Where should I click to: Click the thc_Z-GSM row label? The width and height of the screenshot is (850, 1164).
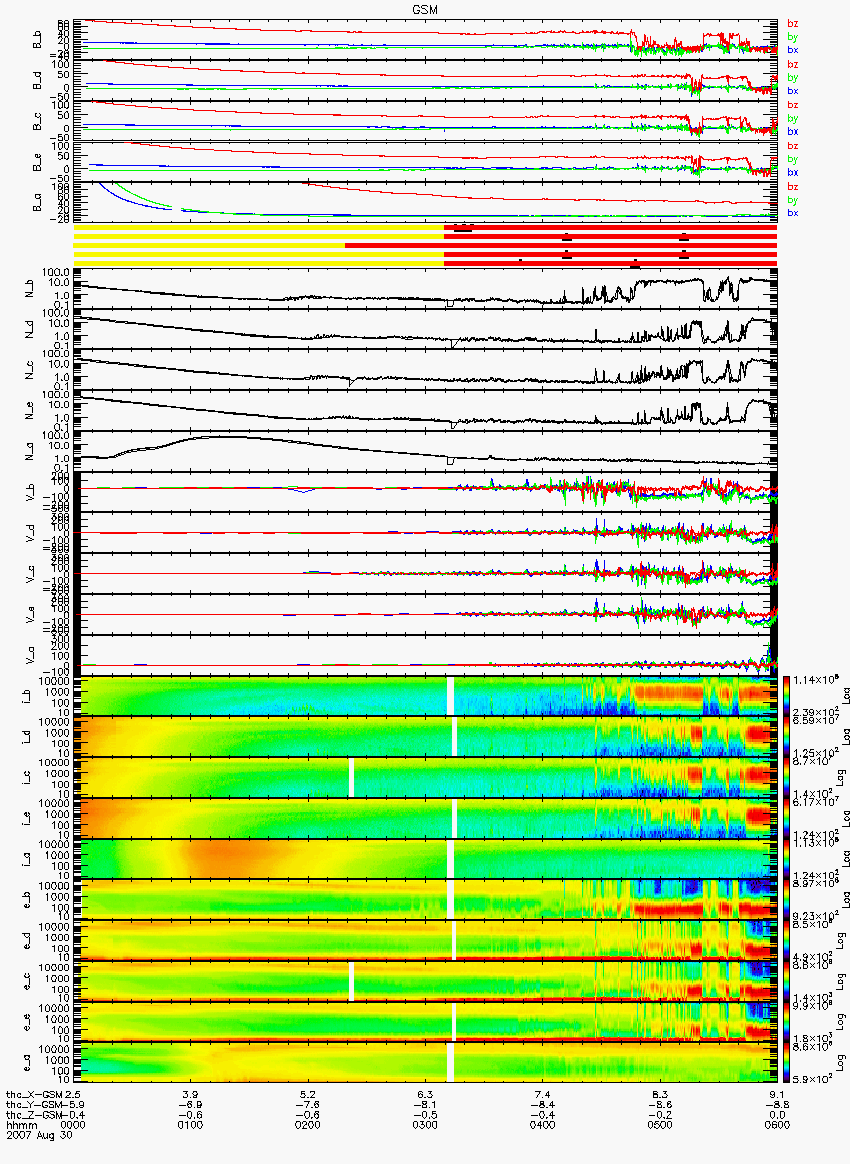[x=34, y=1115]
